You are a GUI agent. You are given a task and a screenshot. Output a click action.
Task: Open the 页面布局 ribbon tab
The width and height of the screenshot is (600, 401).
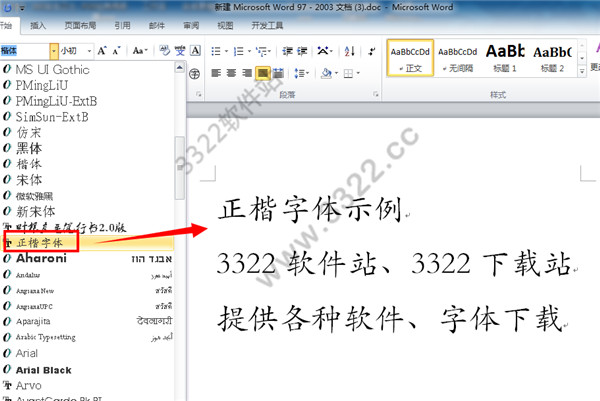coord(80,26)
